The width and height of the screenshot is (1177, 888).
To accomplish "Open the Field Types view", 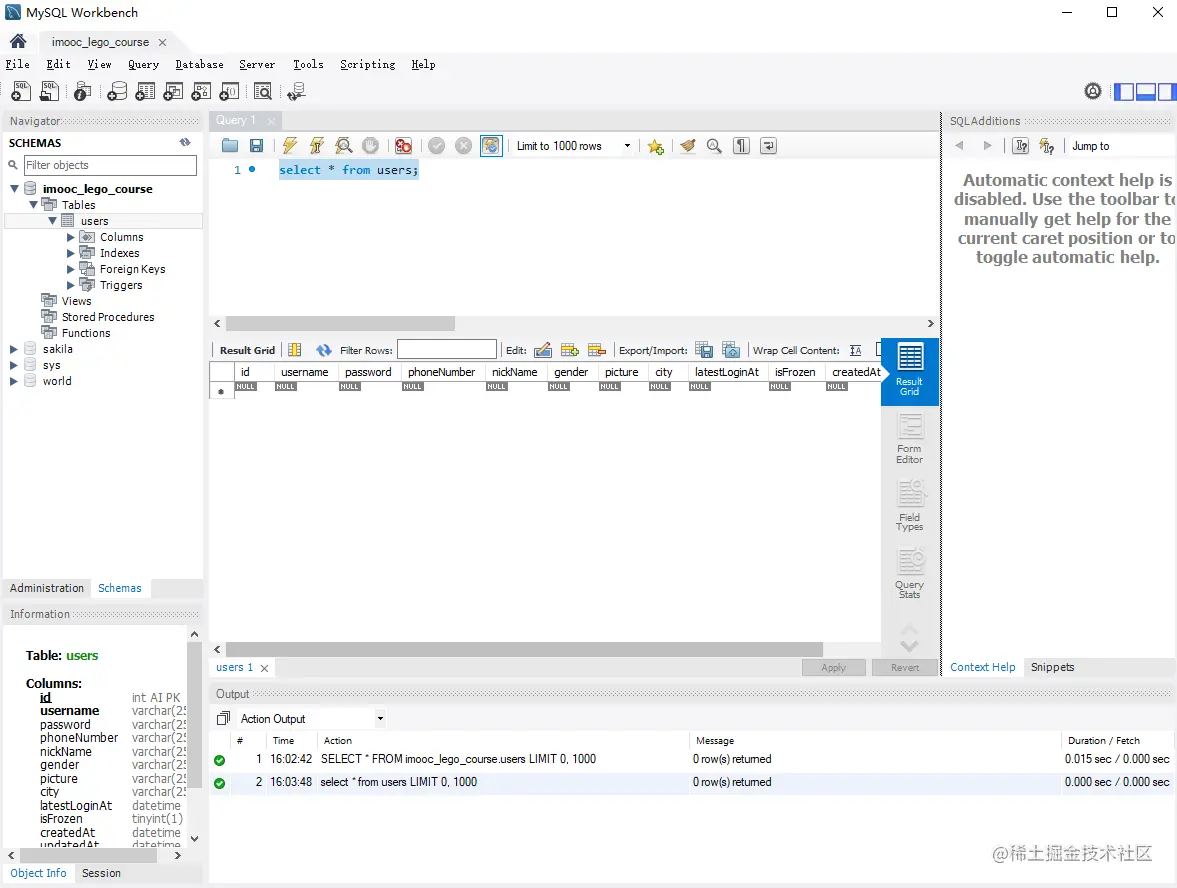I will pyautogui.click(x=909, y=506).
